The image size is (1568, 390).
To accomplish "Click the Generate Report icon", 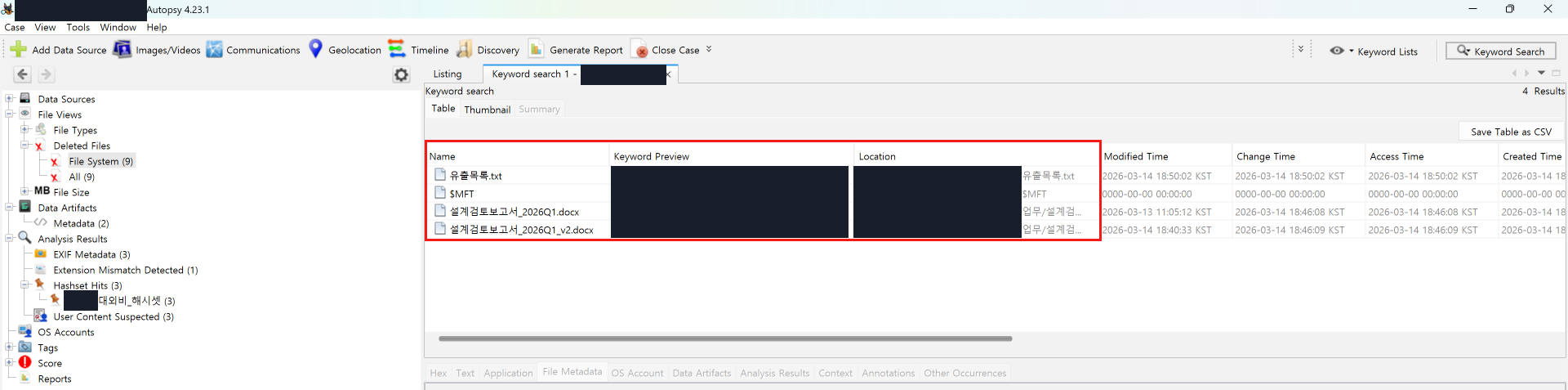I will click(x=537, y=49).
